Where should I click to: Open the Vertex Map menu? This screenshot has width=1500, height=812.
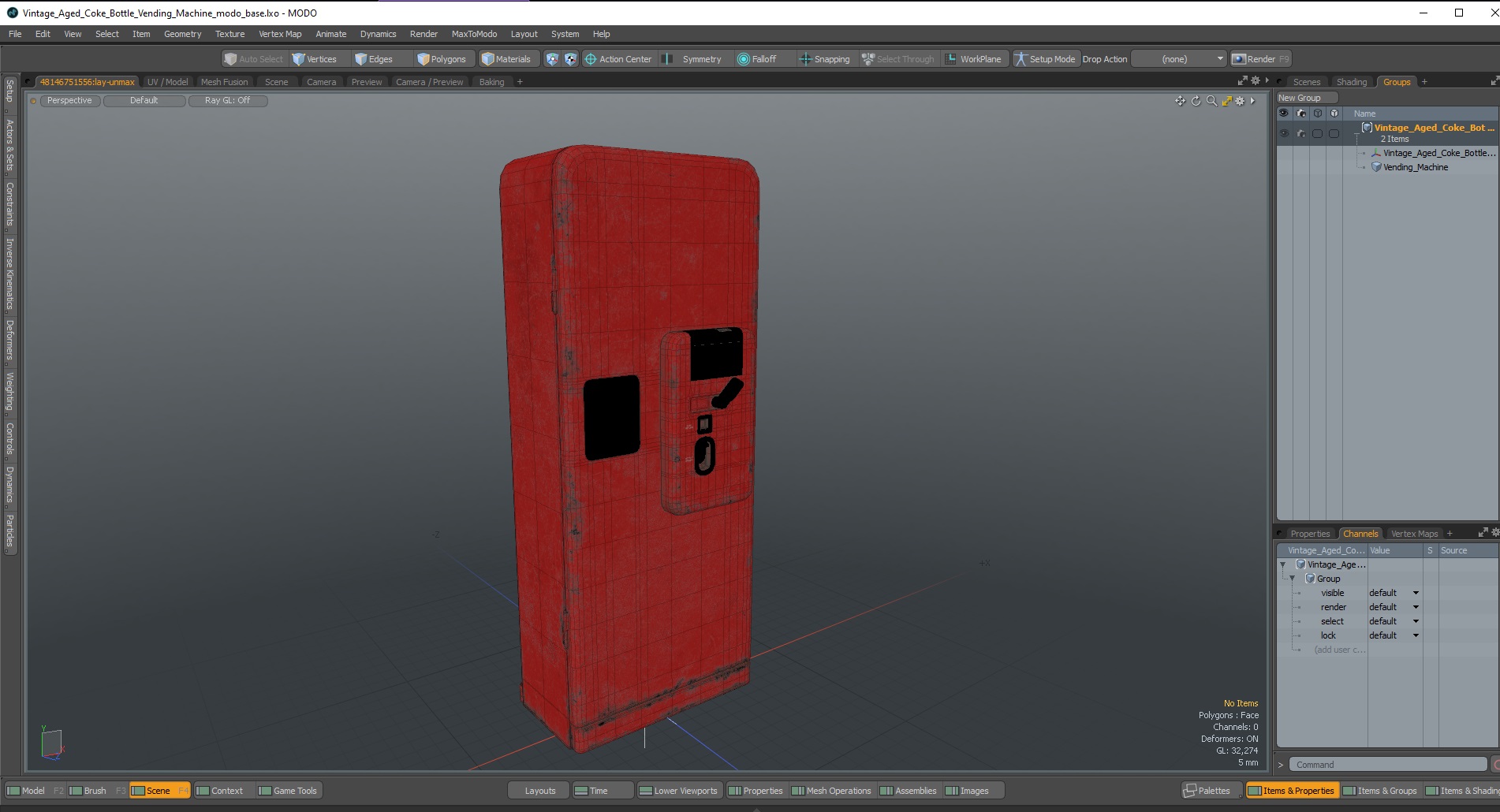pos(280,34)
